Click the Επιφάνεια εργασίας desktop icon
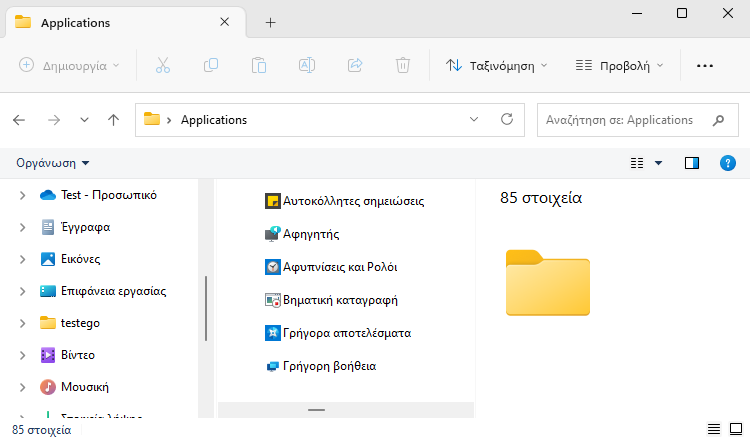 pos(48,291)
